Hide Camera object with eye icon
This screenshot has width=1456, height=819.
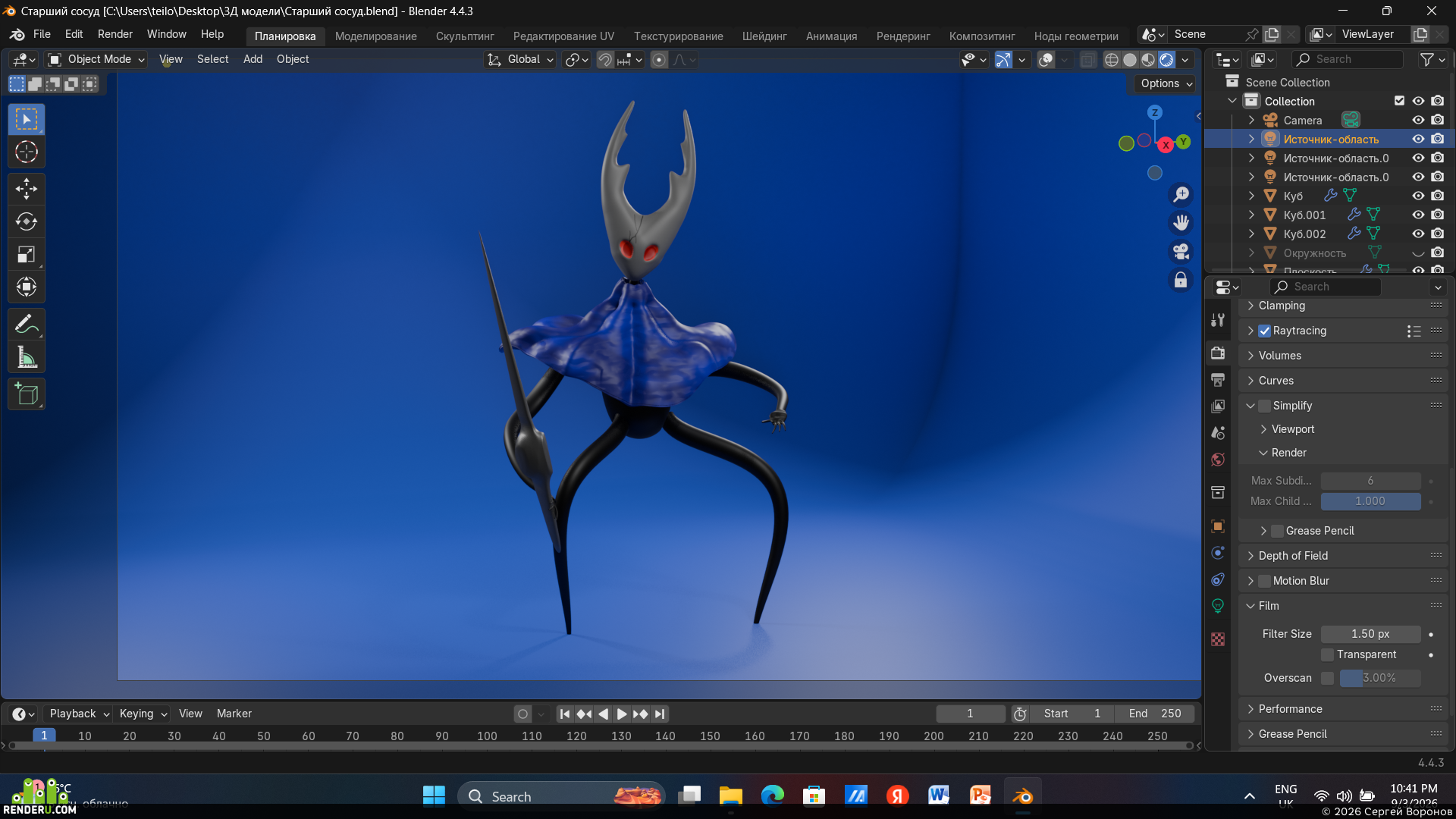pyautogui.click(x=1418, y=120)
